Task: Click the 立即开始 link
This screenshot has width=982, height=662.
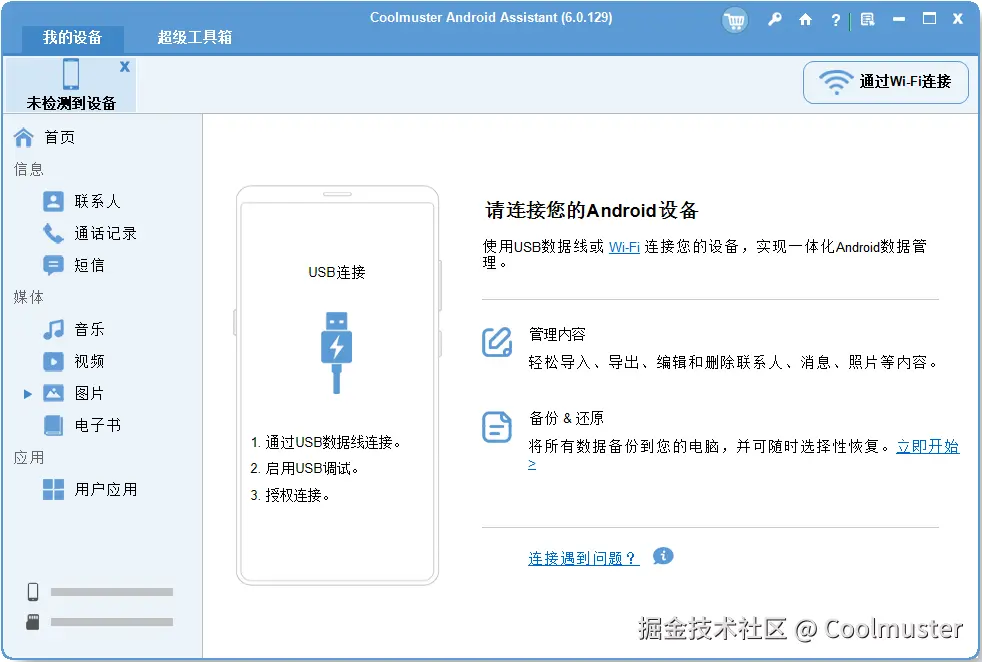Action: (928, 447)
